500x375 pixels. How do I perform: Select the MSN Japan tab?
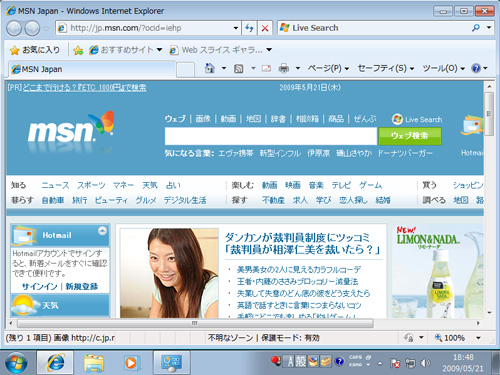(x=92, y=69)
